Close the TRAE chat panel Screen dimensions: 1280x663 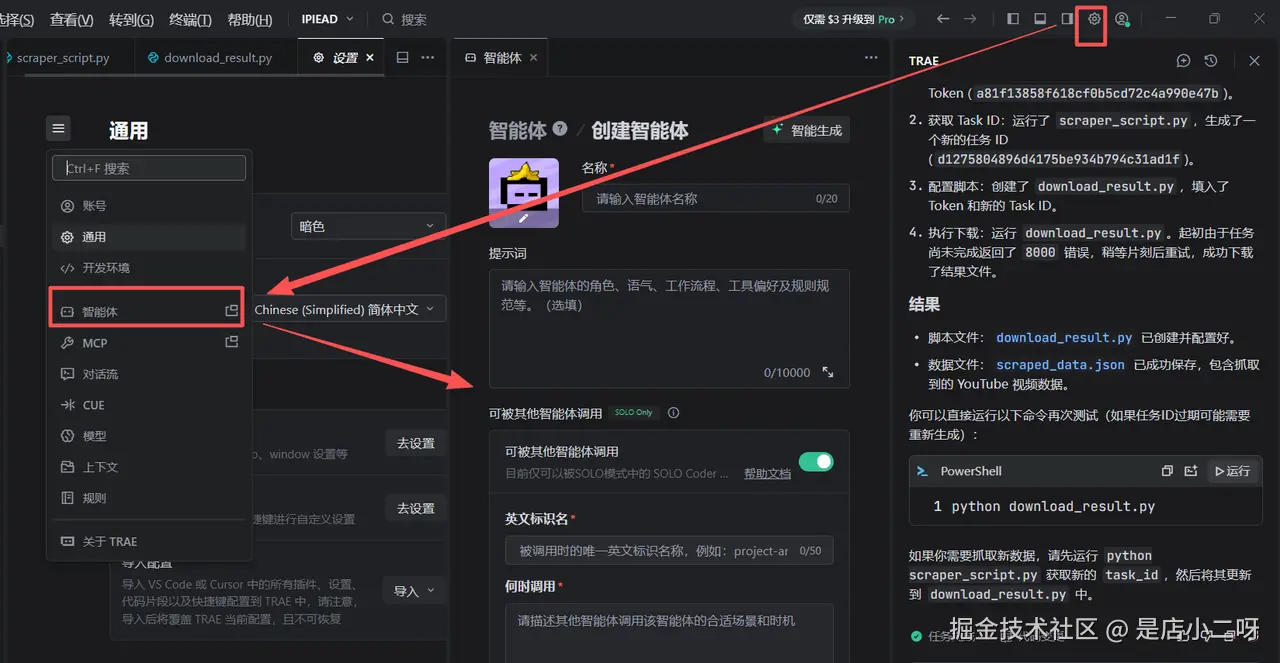pos(1254,61)
